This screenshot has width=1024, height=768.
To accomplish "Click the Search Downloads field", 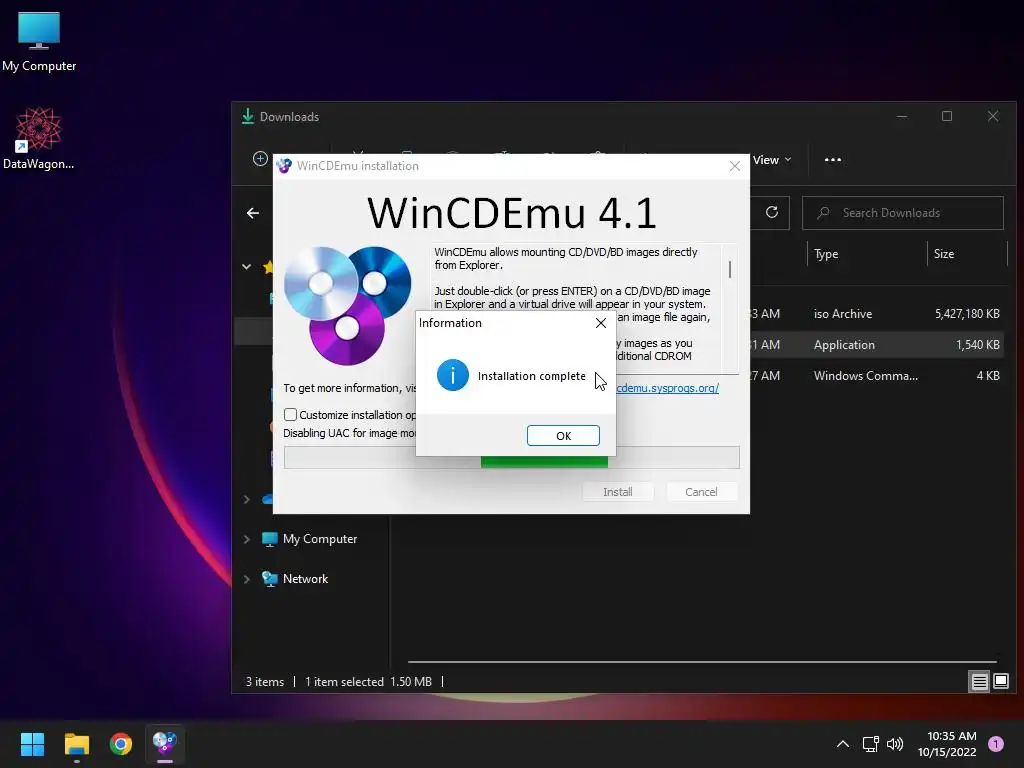I will click(x=903, y=213).
